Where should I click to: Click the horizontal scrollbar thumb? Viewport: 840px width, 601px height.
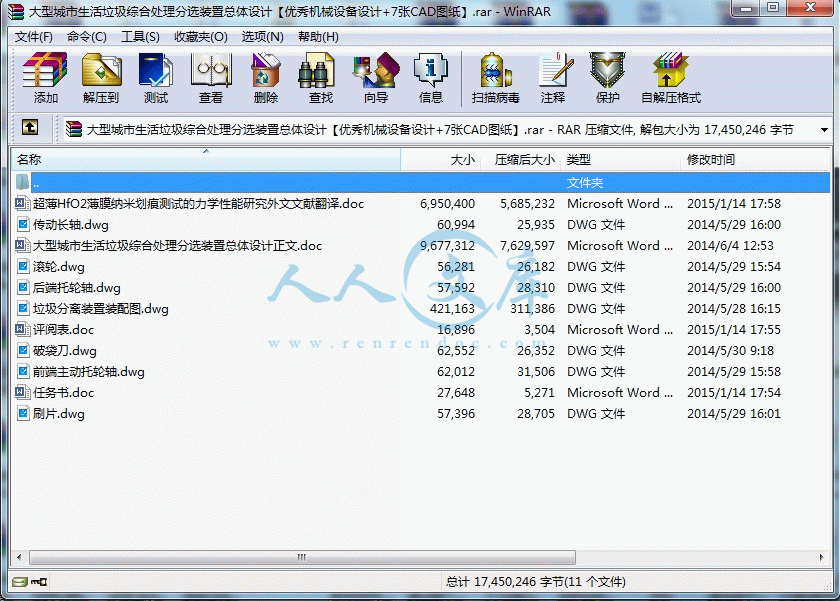point(302,558)
